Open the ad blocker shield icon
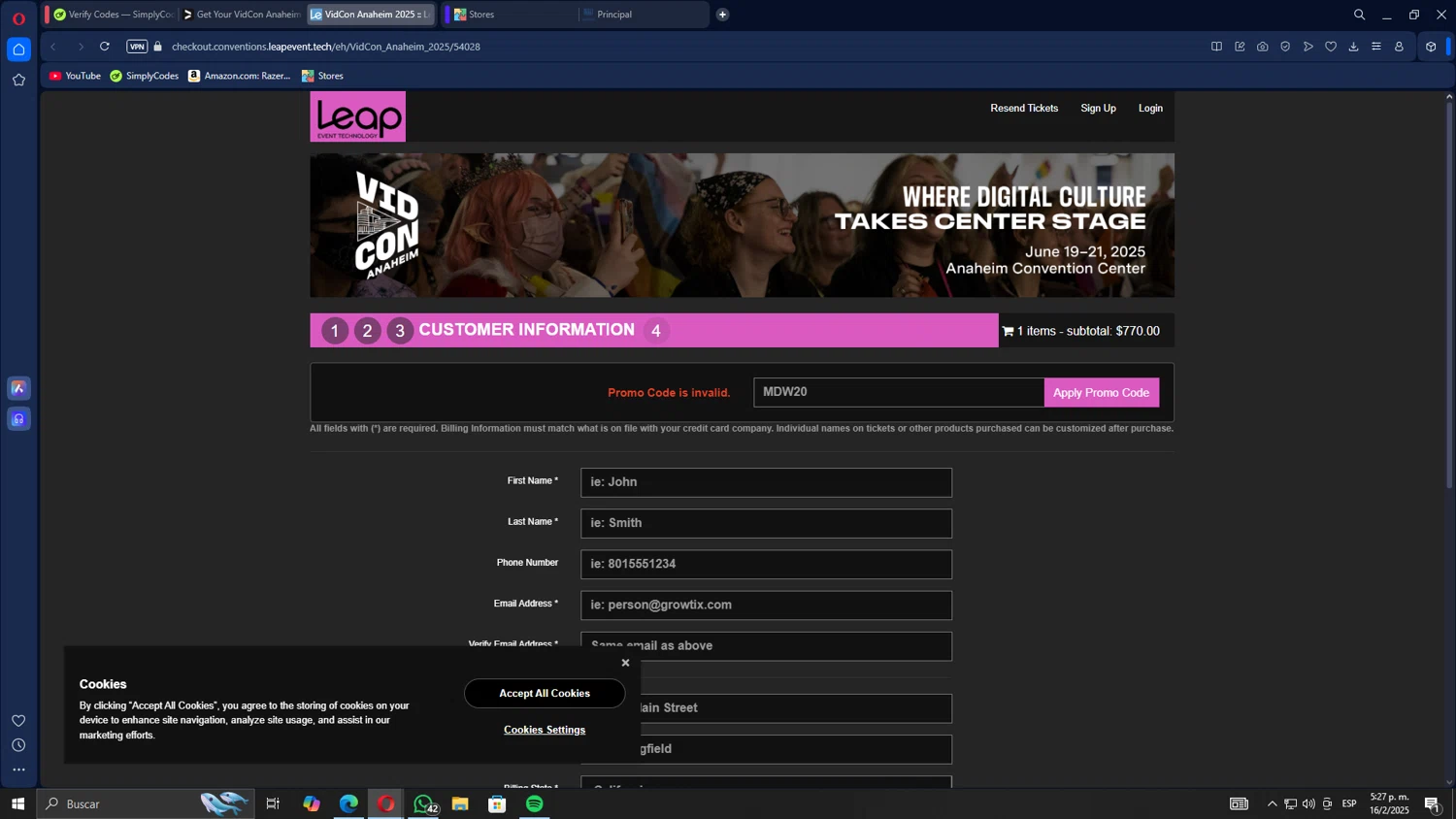Viewport: 1456px width, 819px height. [1285, 47]
